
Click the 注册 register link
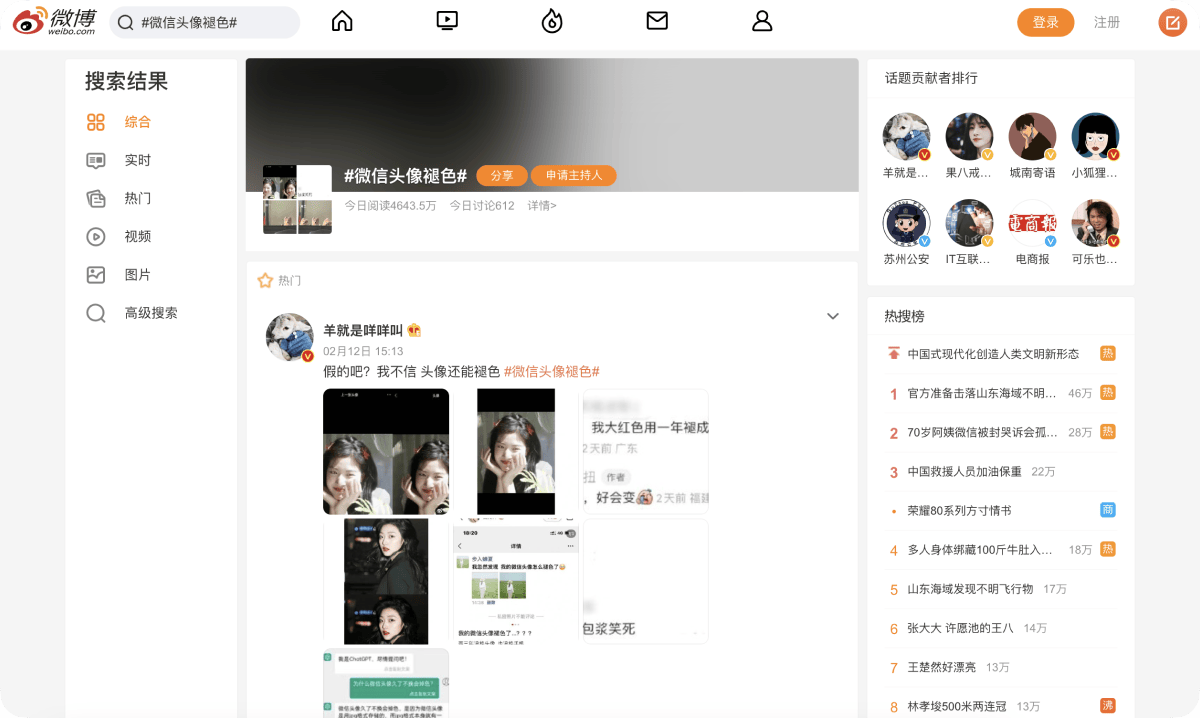1107,22
